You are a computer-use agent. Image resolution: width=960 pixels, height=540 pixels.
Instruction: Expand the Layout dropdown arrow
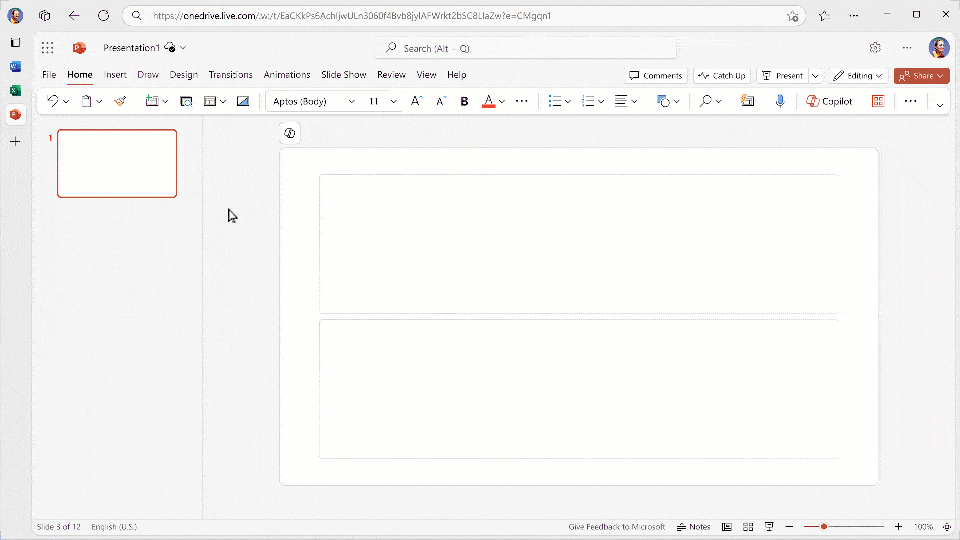click(223, 102)
